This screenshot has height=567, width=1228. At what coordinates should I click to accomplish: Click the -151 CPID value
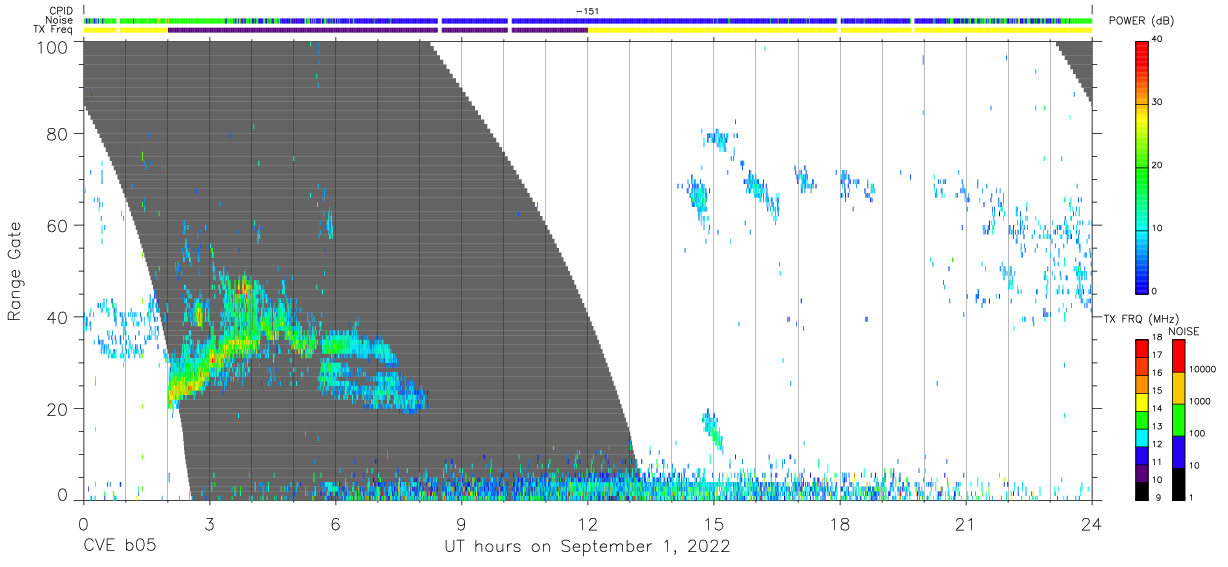[x=587, y=11]
